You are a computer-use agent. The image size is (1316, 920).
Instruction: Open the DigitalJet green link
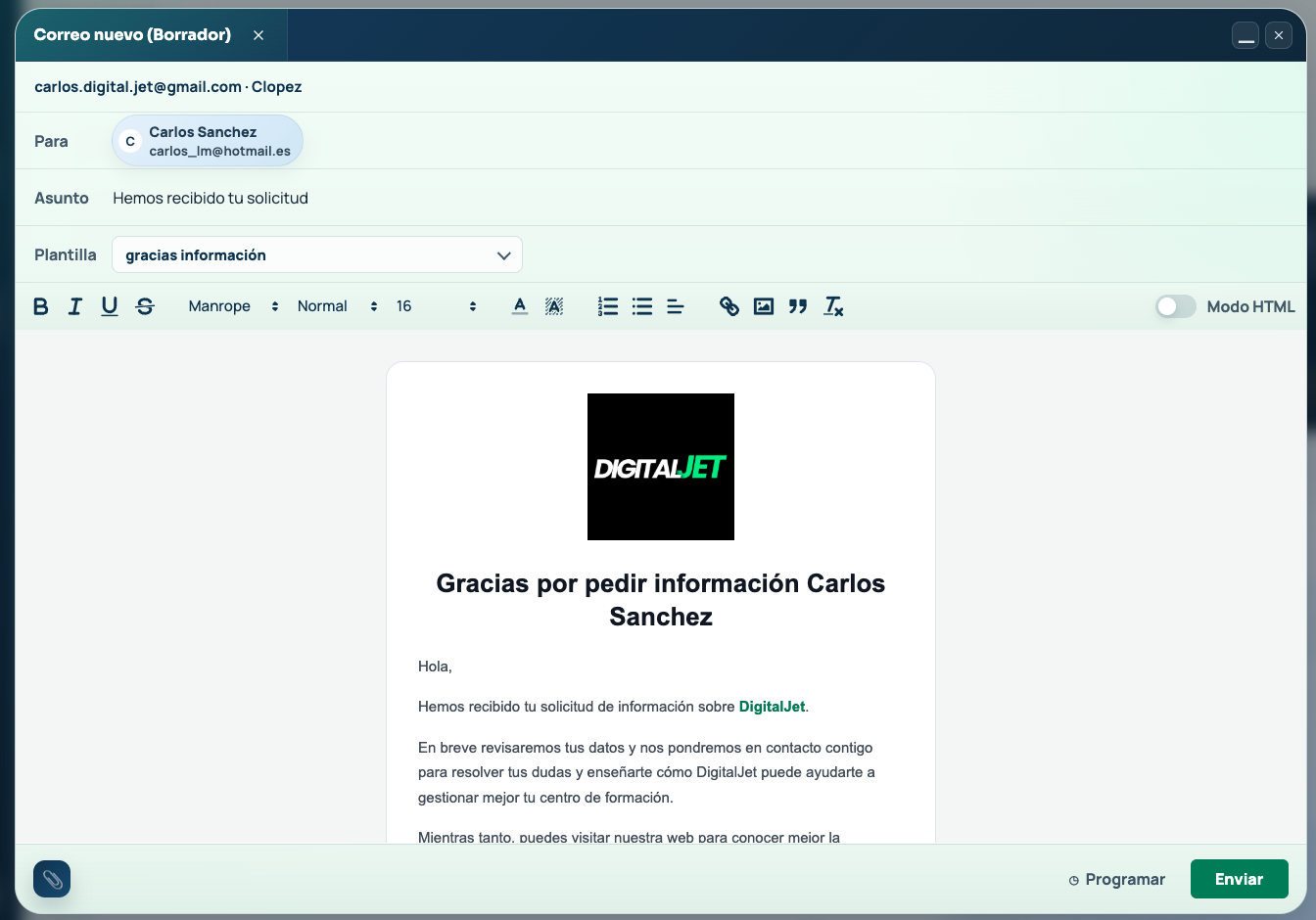(772, 707)
